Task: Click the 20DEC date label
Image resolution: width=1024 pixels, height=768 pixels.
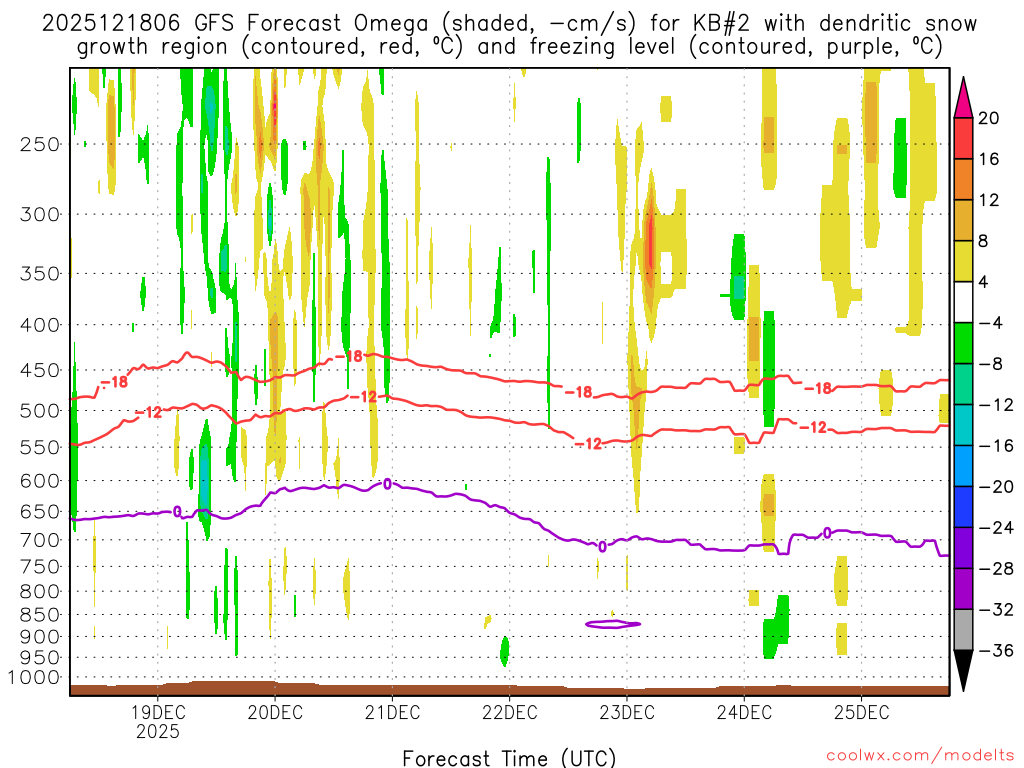Action: pyautogui.click(x=275, y=712)
